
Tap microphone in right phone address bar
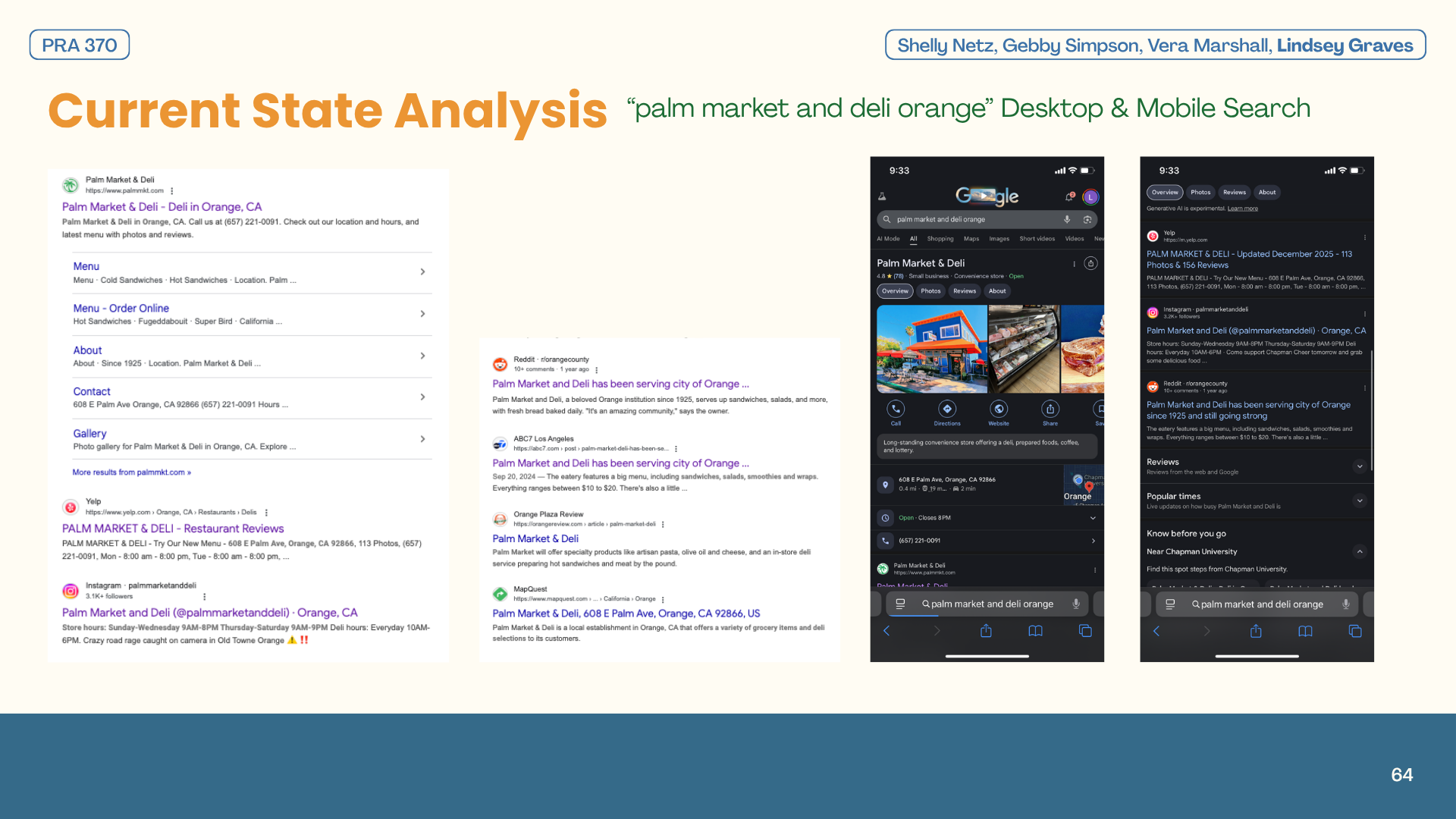1346,604
